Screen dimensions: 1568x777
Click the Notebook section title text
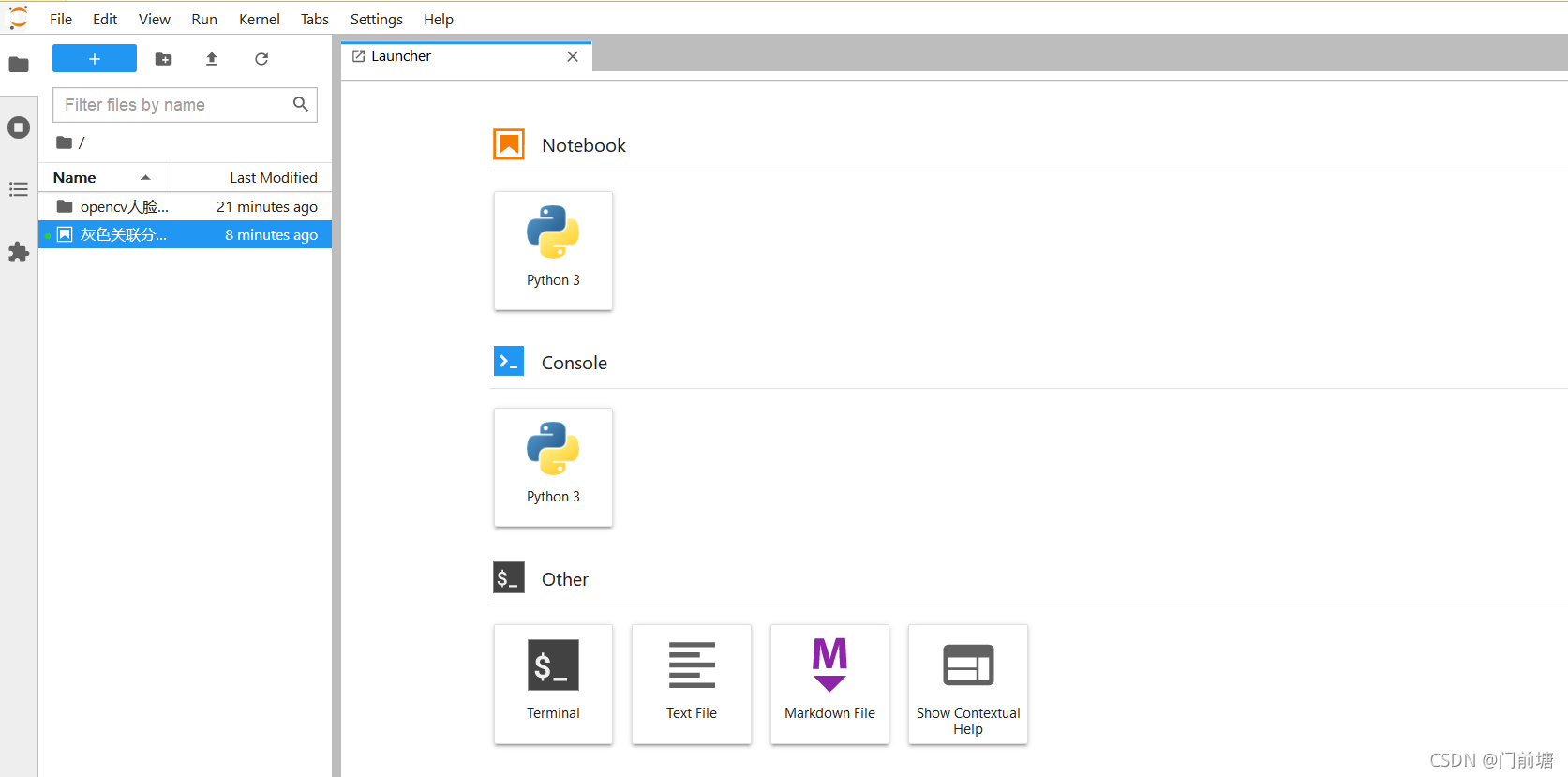pyautogui.click(x=584, y=145)
